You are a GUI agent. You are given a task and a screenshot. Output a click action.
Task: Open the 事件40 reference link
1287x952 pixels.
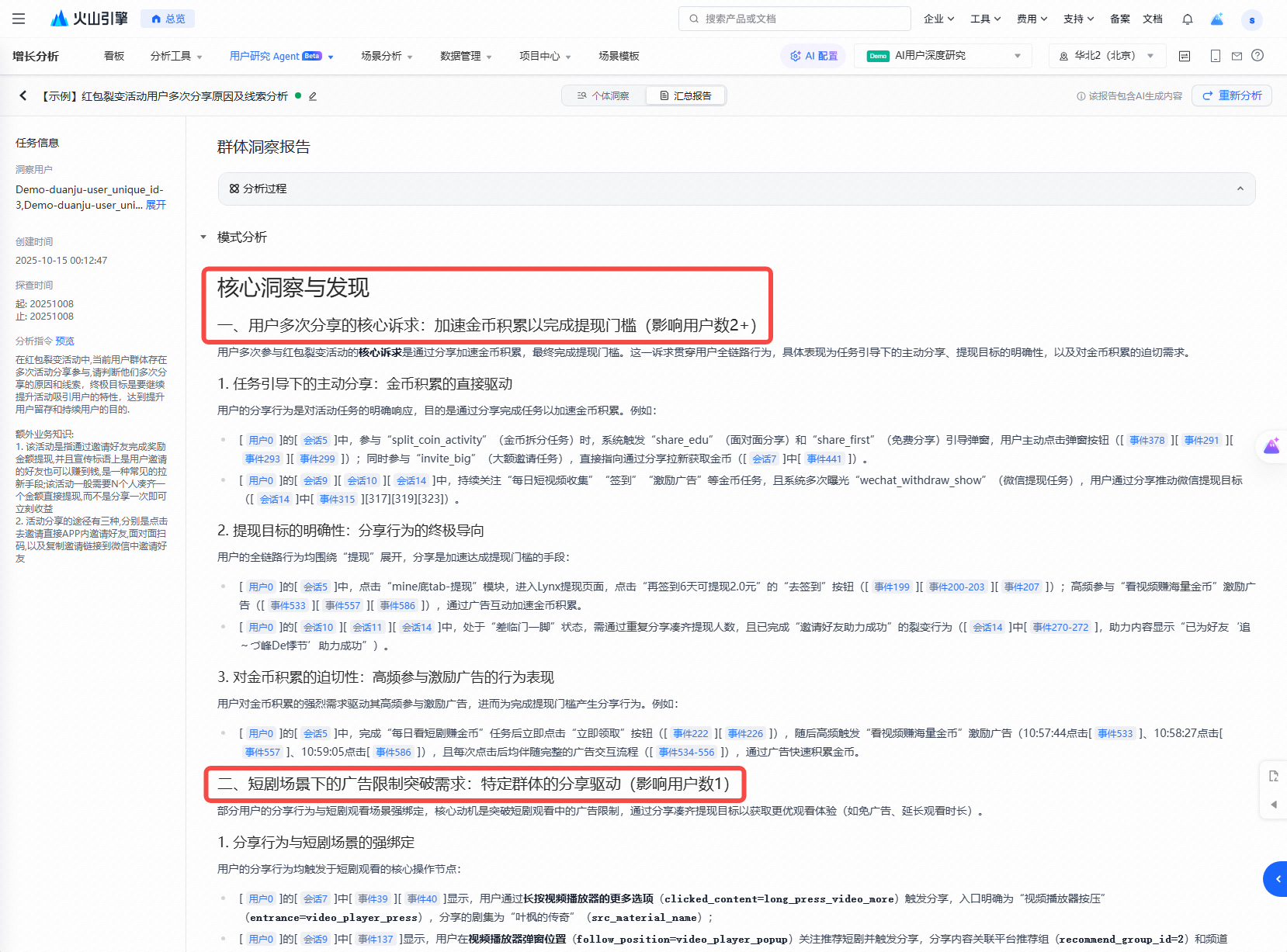tap(422, 898)
